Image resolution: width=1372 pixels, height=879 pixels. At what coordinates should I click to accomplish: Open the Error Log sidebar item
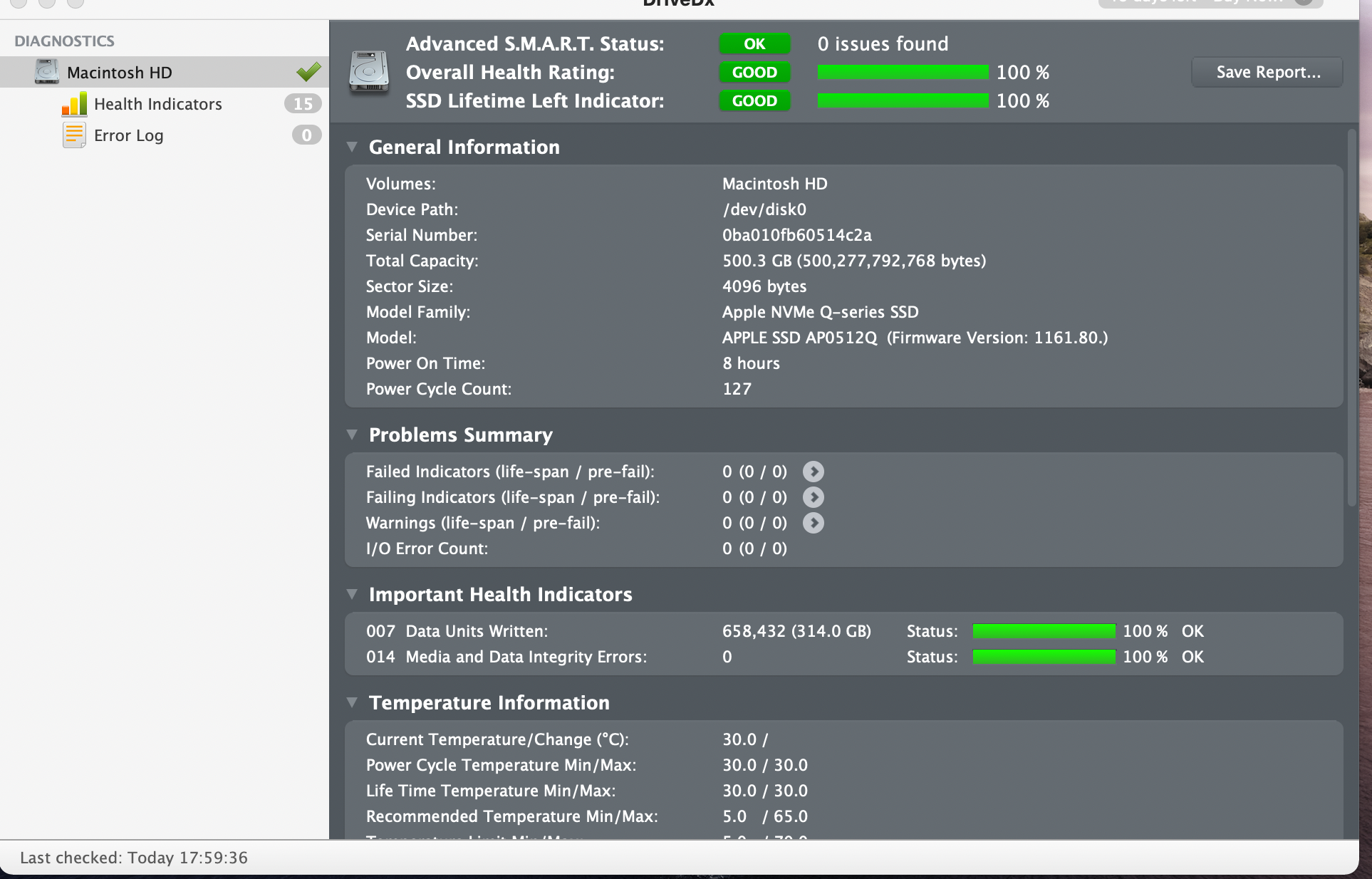click(129, 135)
